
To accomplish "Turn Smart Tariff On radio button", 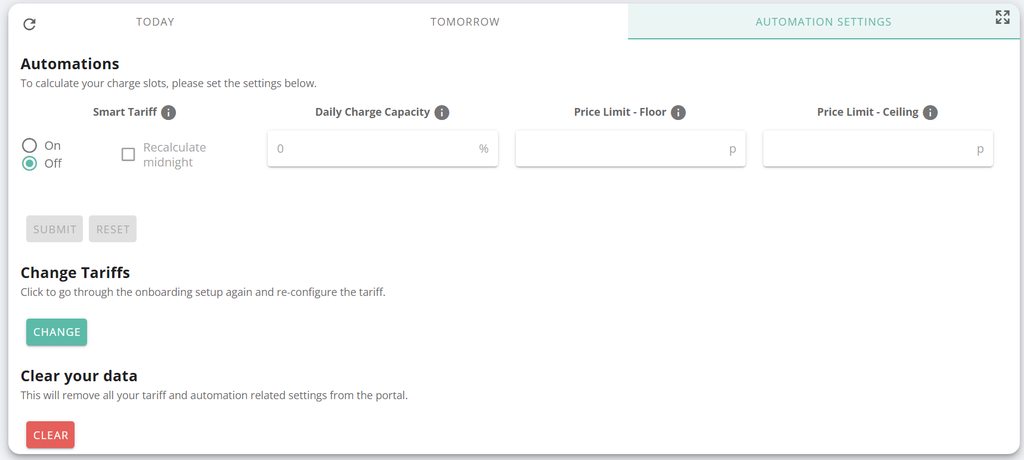I will [x=30, y=146].
